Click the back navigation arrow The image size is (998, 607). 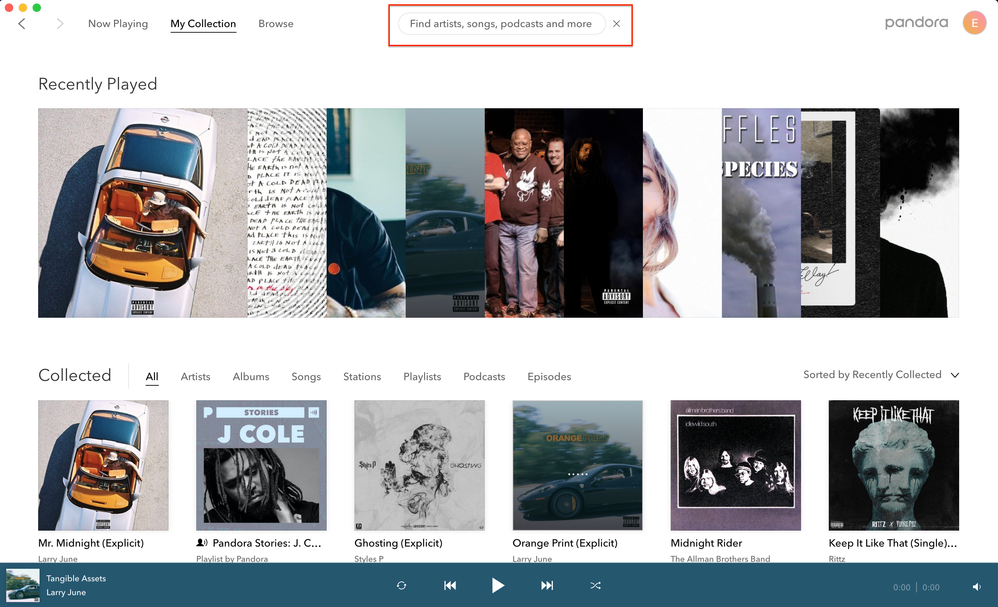22,24
